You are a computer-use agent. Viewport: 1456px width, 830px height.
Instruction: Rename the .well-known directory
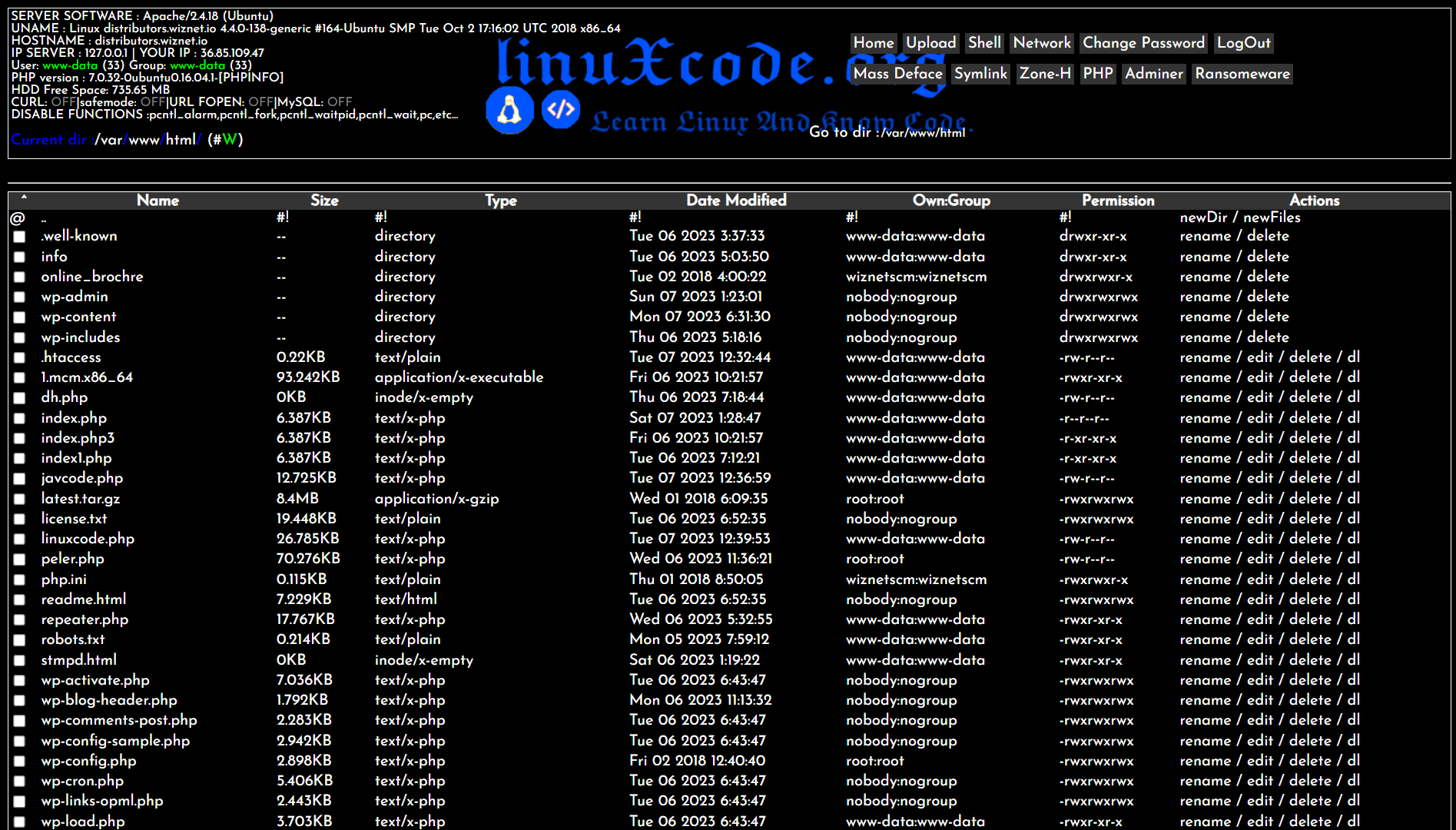[1205, 236]
